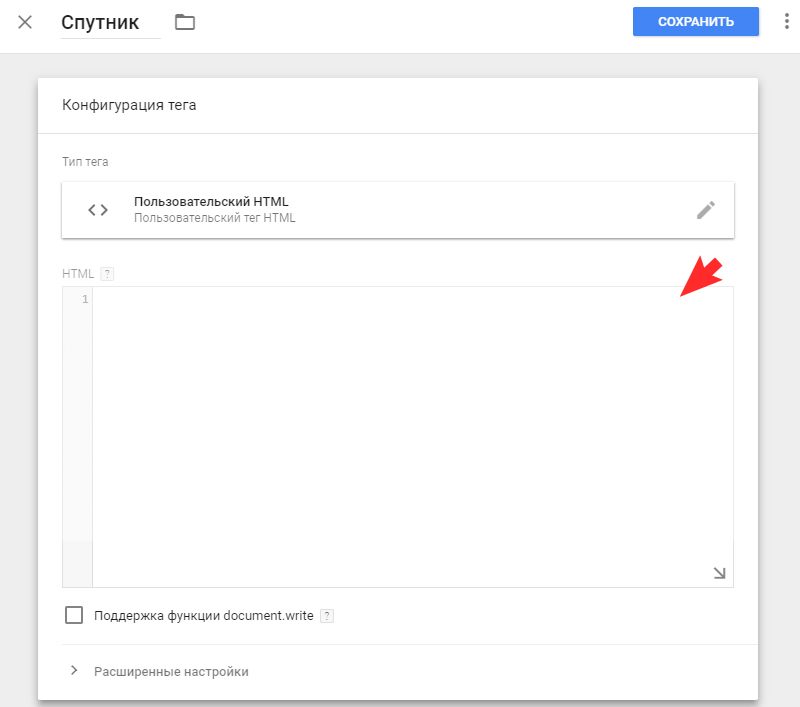This screenshot has height=707, width=800.
Task: Click the HTML field label
Action: [78, 274]
